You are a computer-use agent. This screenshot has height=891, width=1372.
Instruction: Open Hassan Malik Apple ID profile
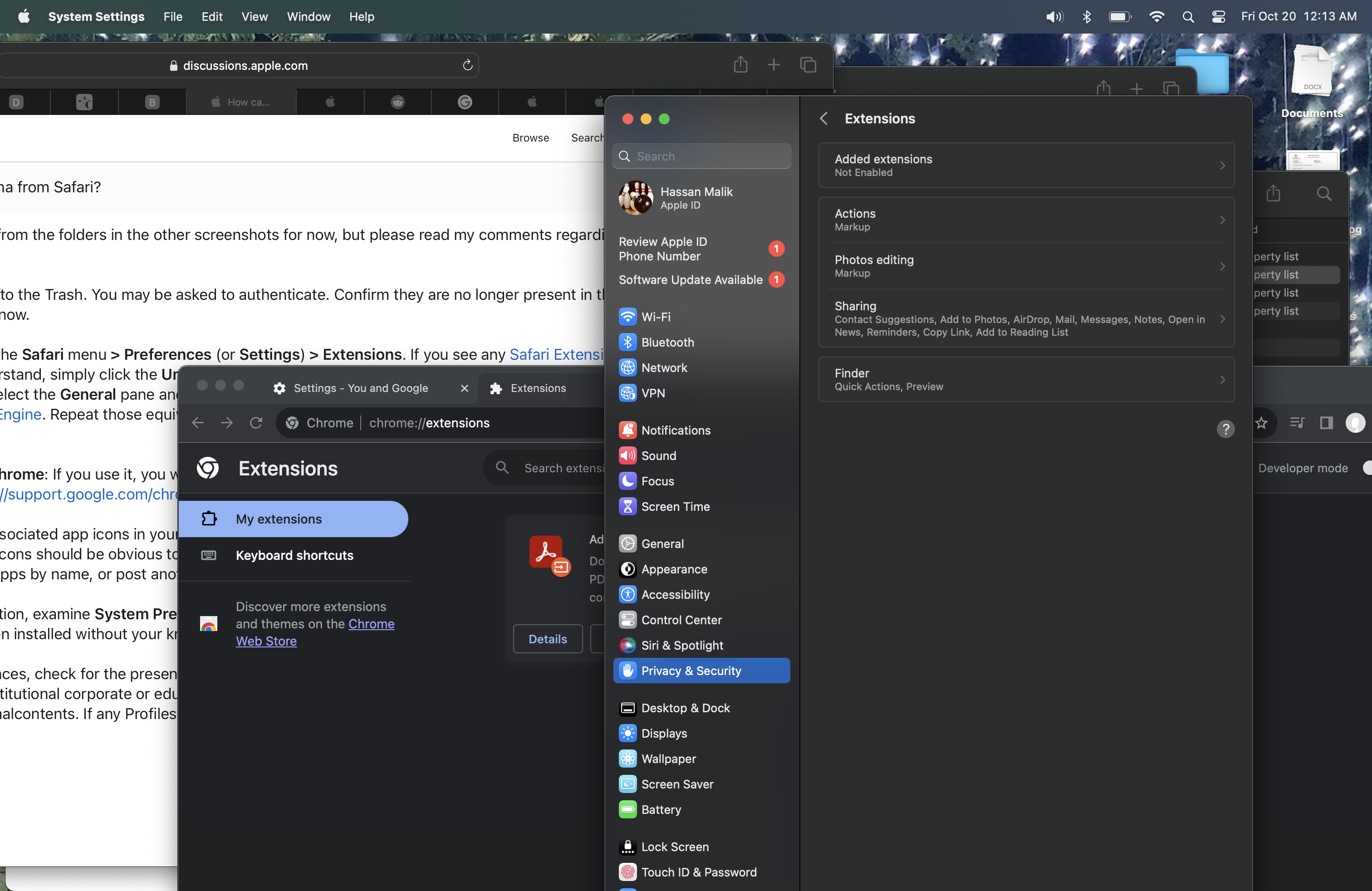[x=696, y=198]
